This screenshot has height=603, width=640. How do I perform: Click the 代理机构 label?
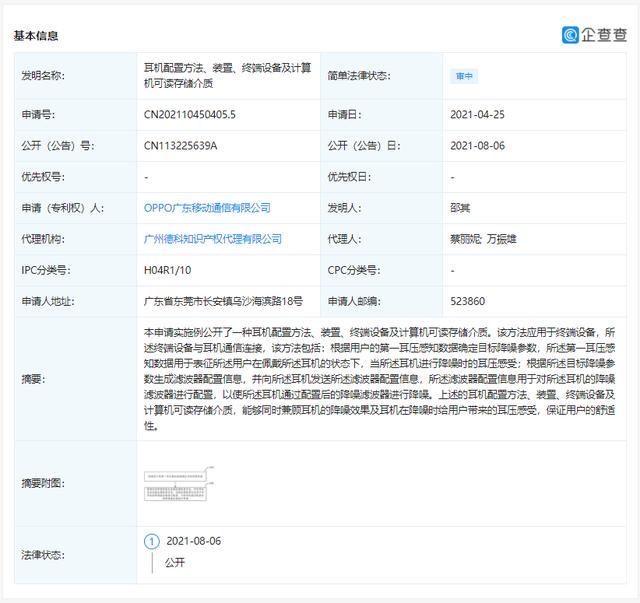(43, 239)
